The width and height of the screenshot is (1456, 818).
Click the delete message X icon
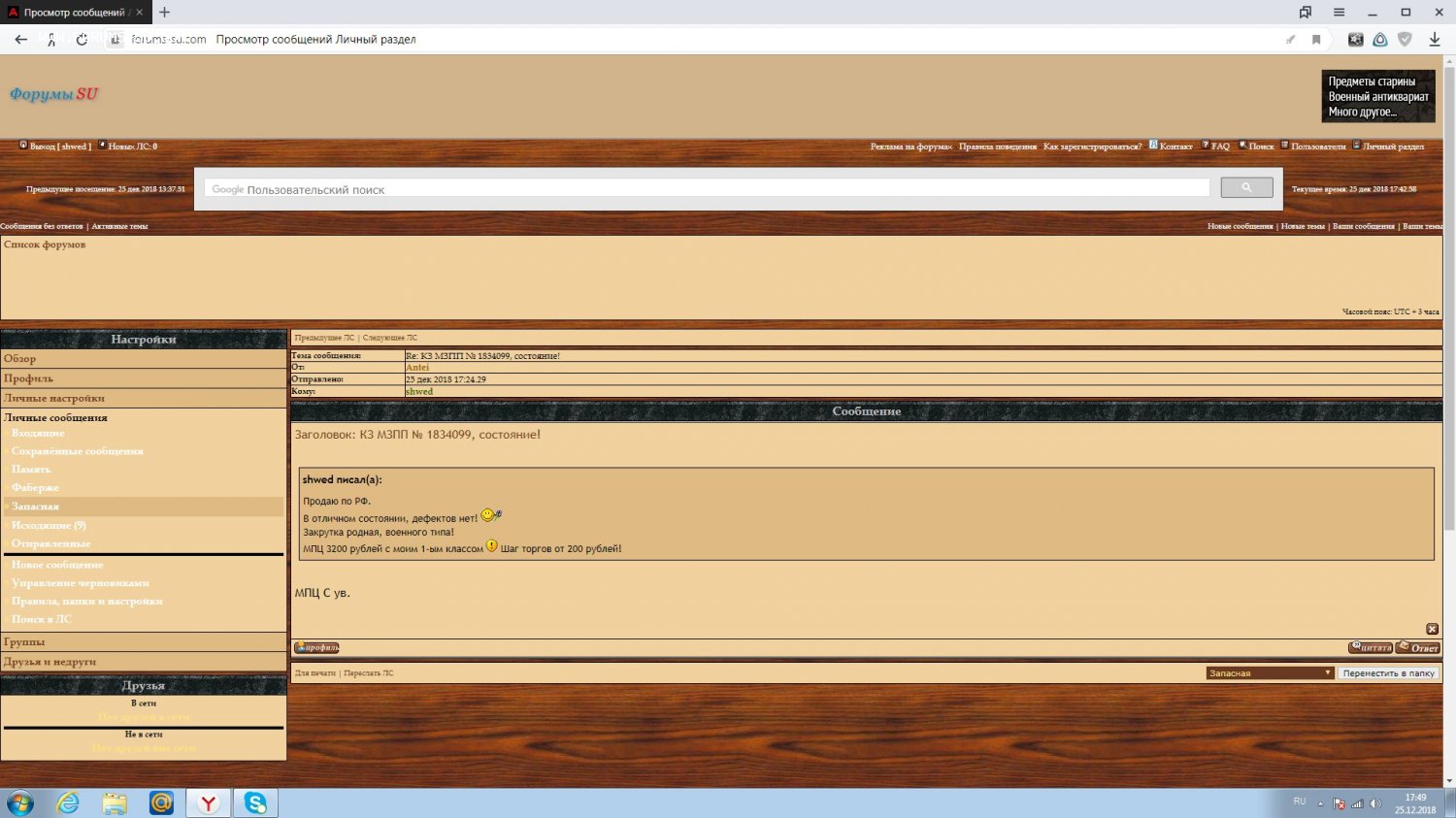point(1432,629)
